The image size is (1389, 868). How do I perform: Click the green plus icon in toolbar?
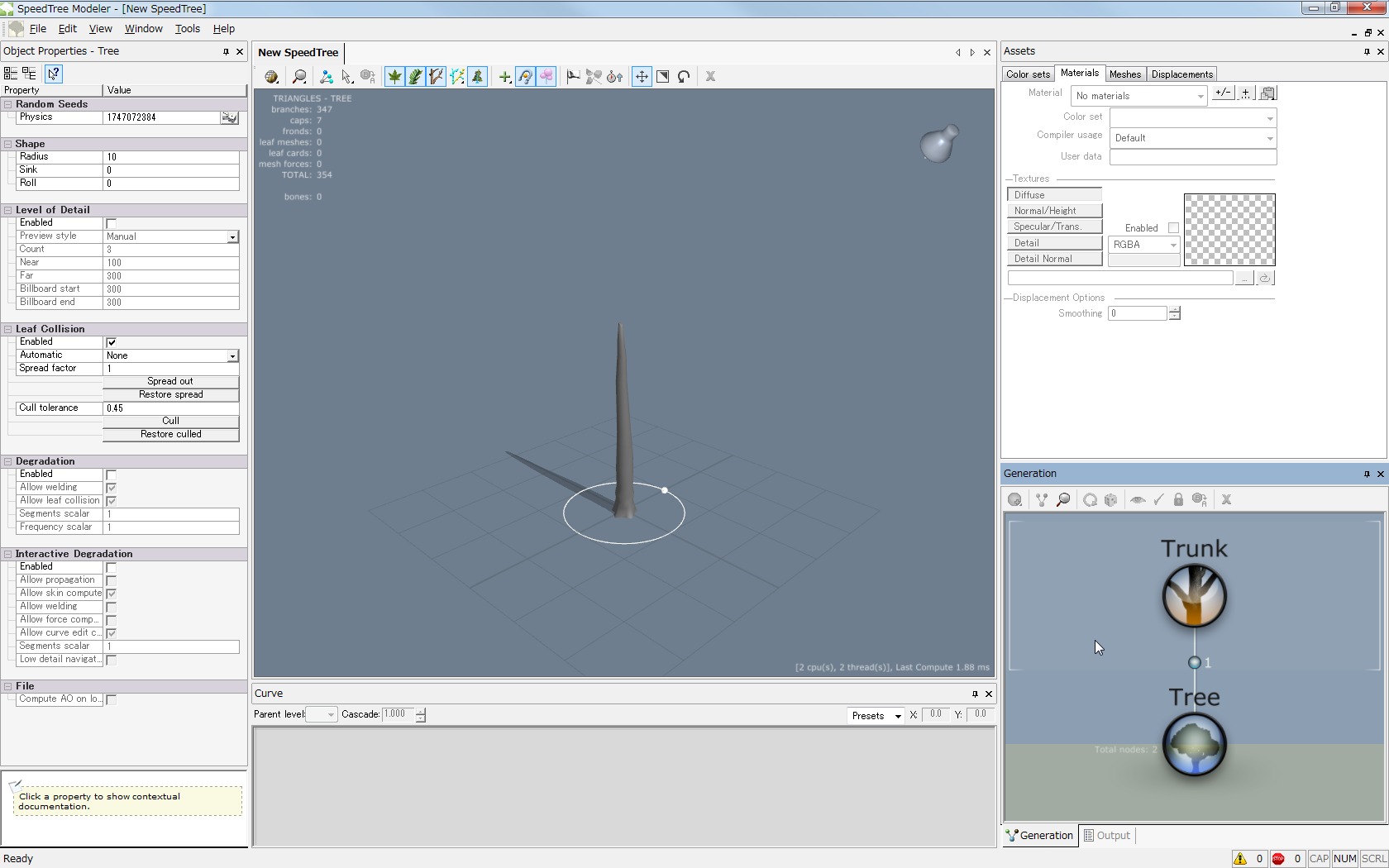pos(504,77)
